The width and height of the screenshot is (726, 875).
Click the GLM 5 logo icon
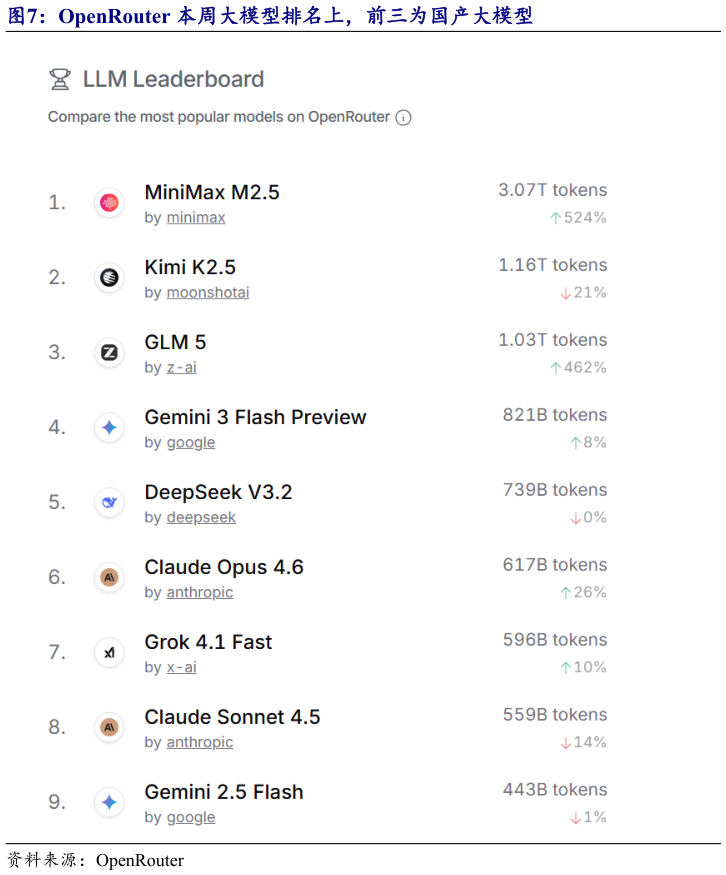[x=109, y=353]
